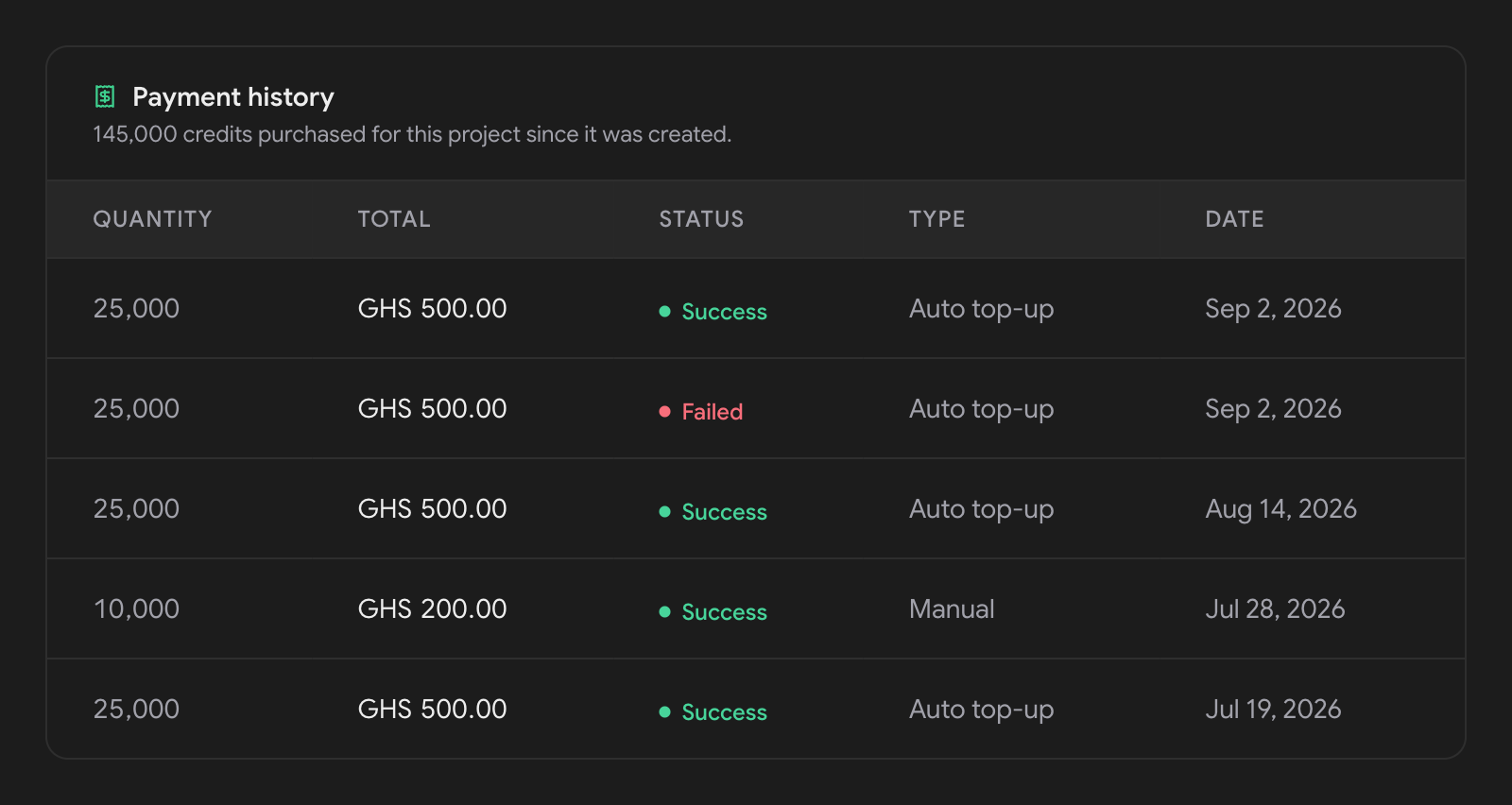Click the Manual payment type cell
Image resolution: width=1512 pixels, height=805 pixels.
point(952,609)
